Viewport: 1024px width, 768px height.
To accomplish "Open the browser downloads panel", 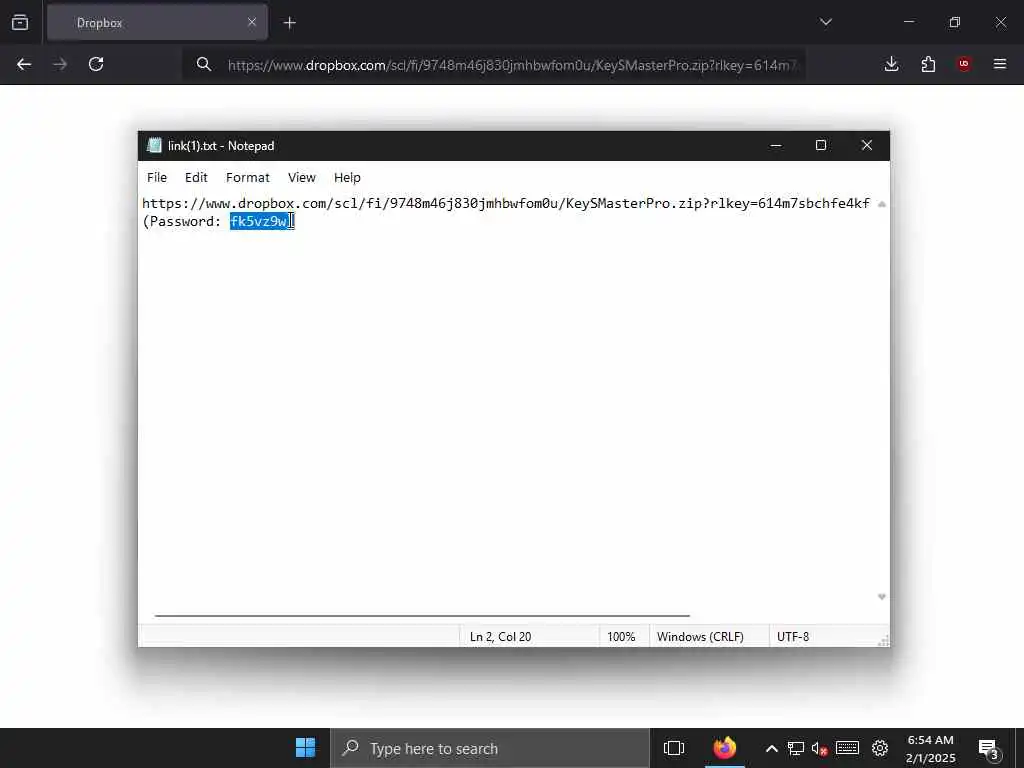I will pyautogui.click(x=891, y=64).
